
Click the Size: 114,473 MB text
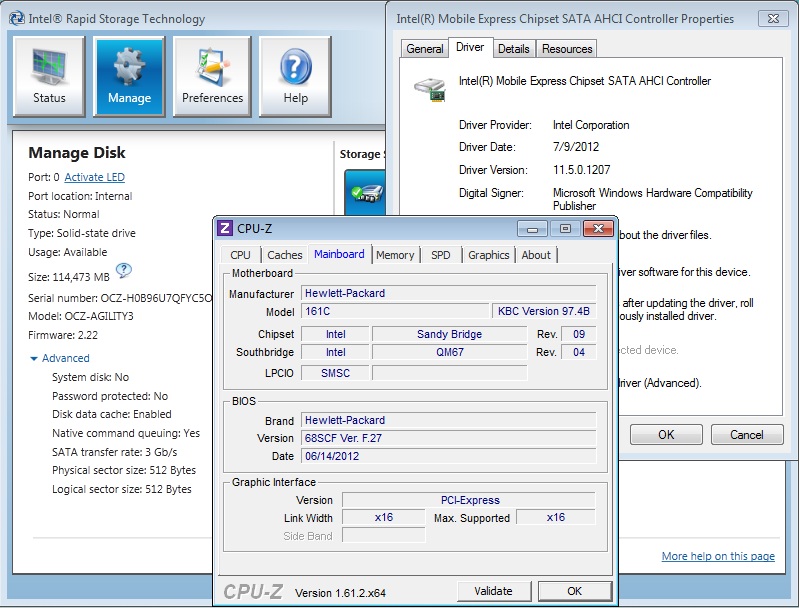click(x=69, y=277)
